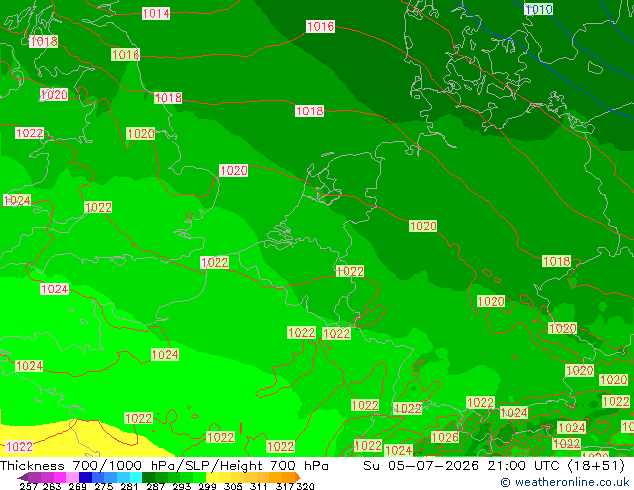Click the legend value 305
634x490 pixels.
pyautogui.click(x=233, y=486)
